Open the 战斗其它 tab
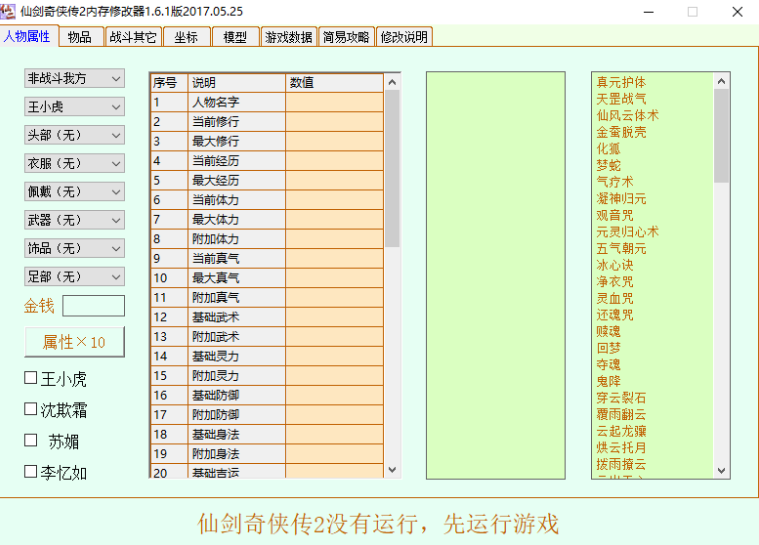 click(x=133, y=37)
